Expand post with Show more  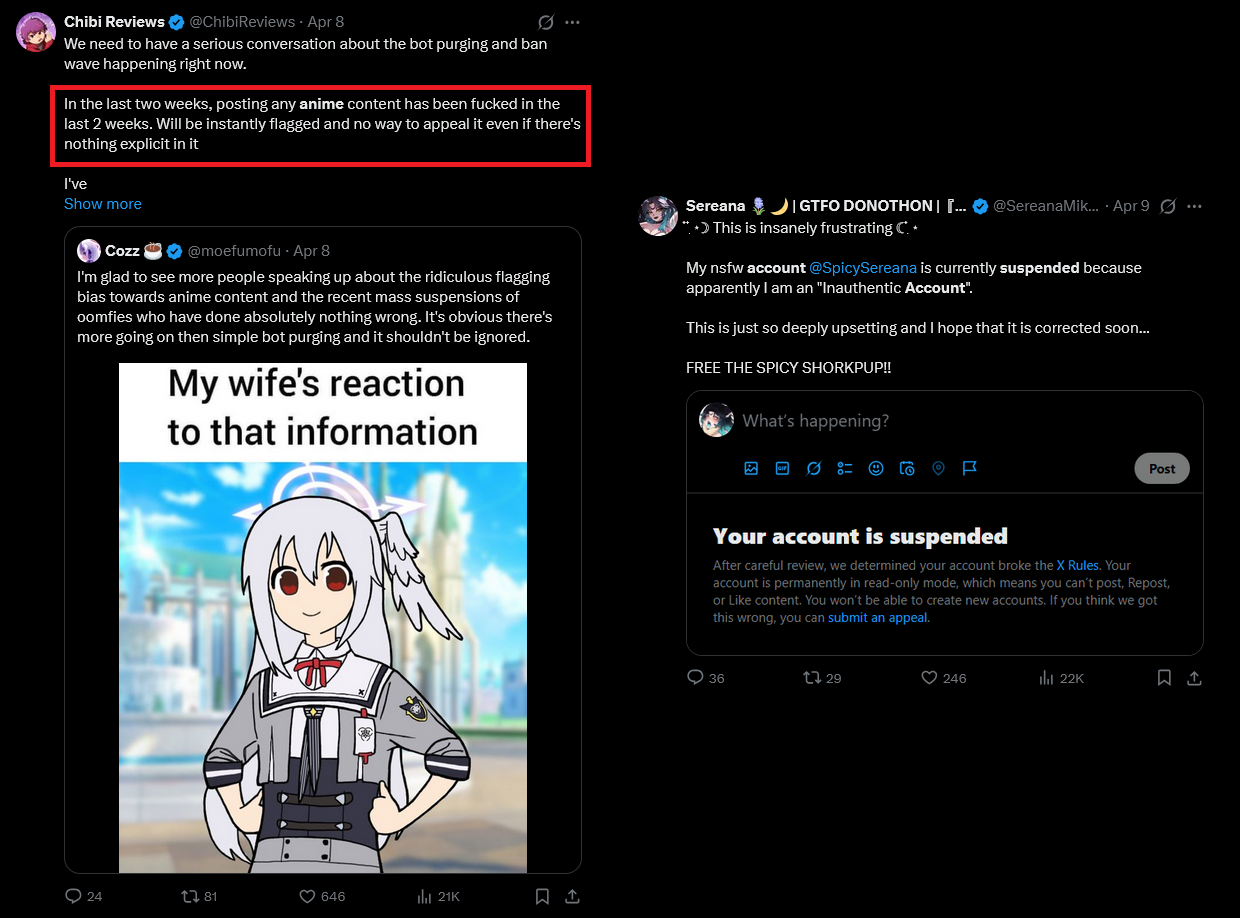(103, 204)
